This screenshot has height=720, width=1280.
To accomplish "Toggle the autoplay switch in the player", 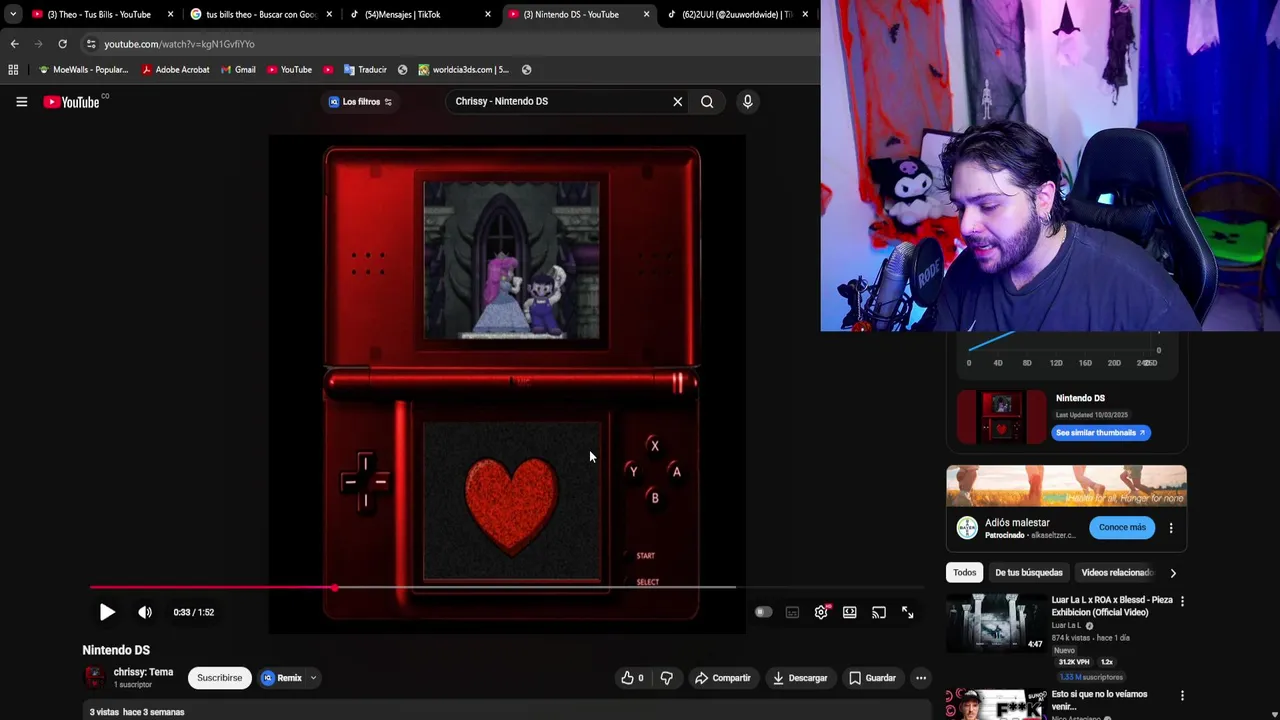I will tap(763, 612).
